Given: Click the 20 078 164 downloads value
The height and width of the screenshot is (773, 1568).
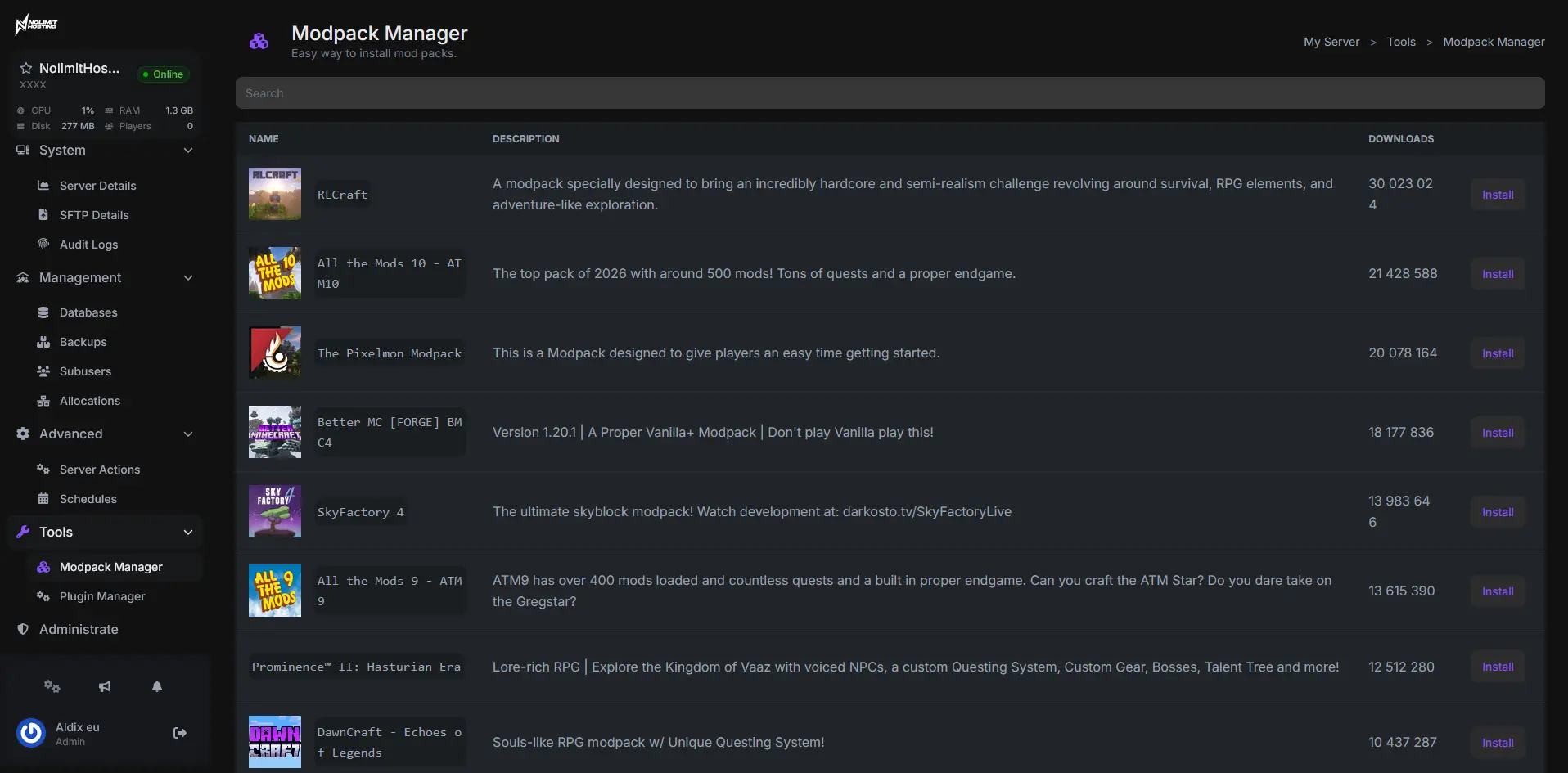Looking at the screenshot, I should click(x=1403, y=353).
